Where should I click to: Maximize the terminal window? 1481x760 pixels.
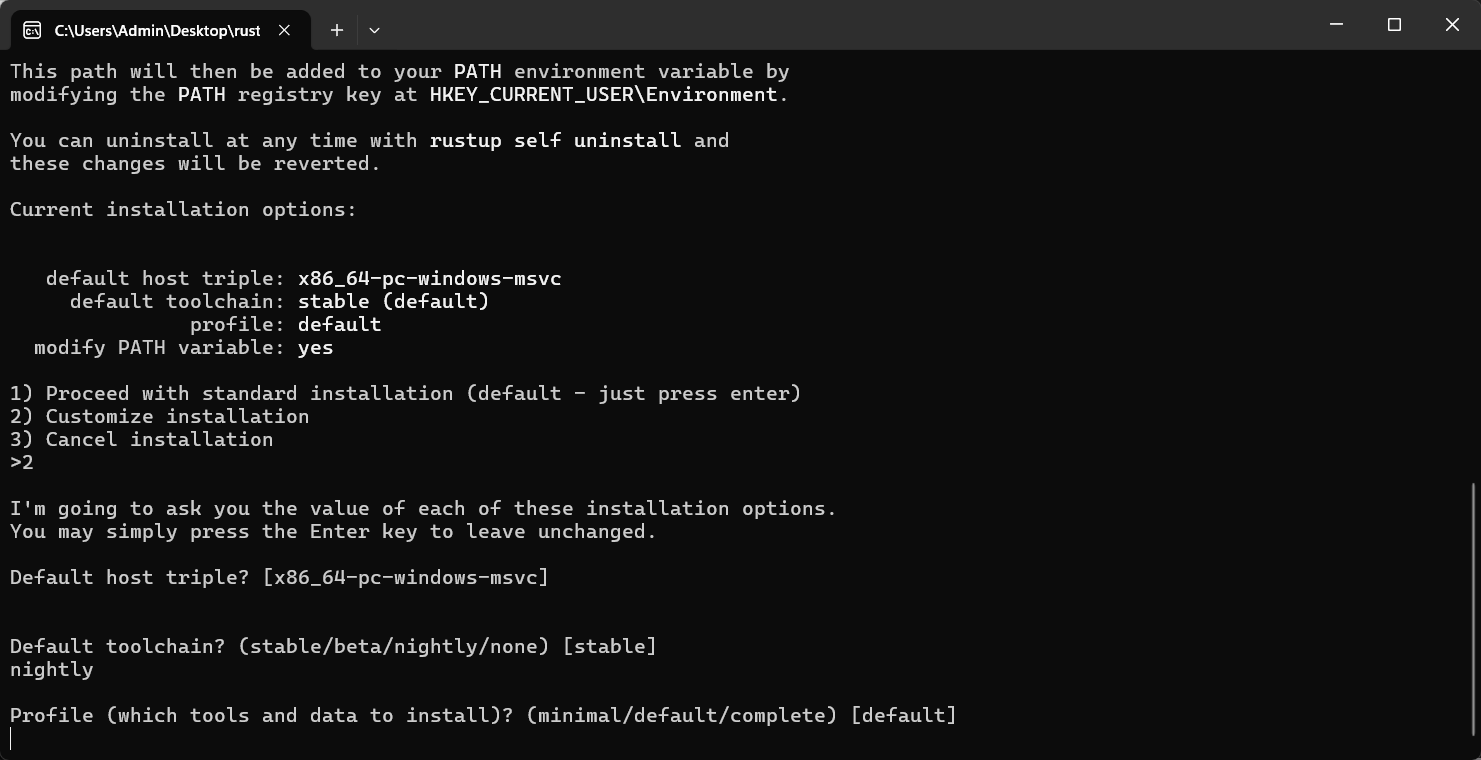(1394, 25)
